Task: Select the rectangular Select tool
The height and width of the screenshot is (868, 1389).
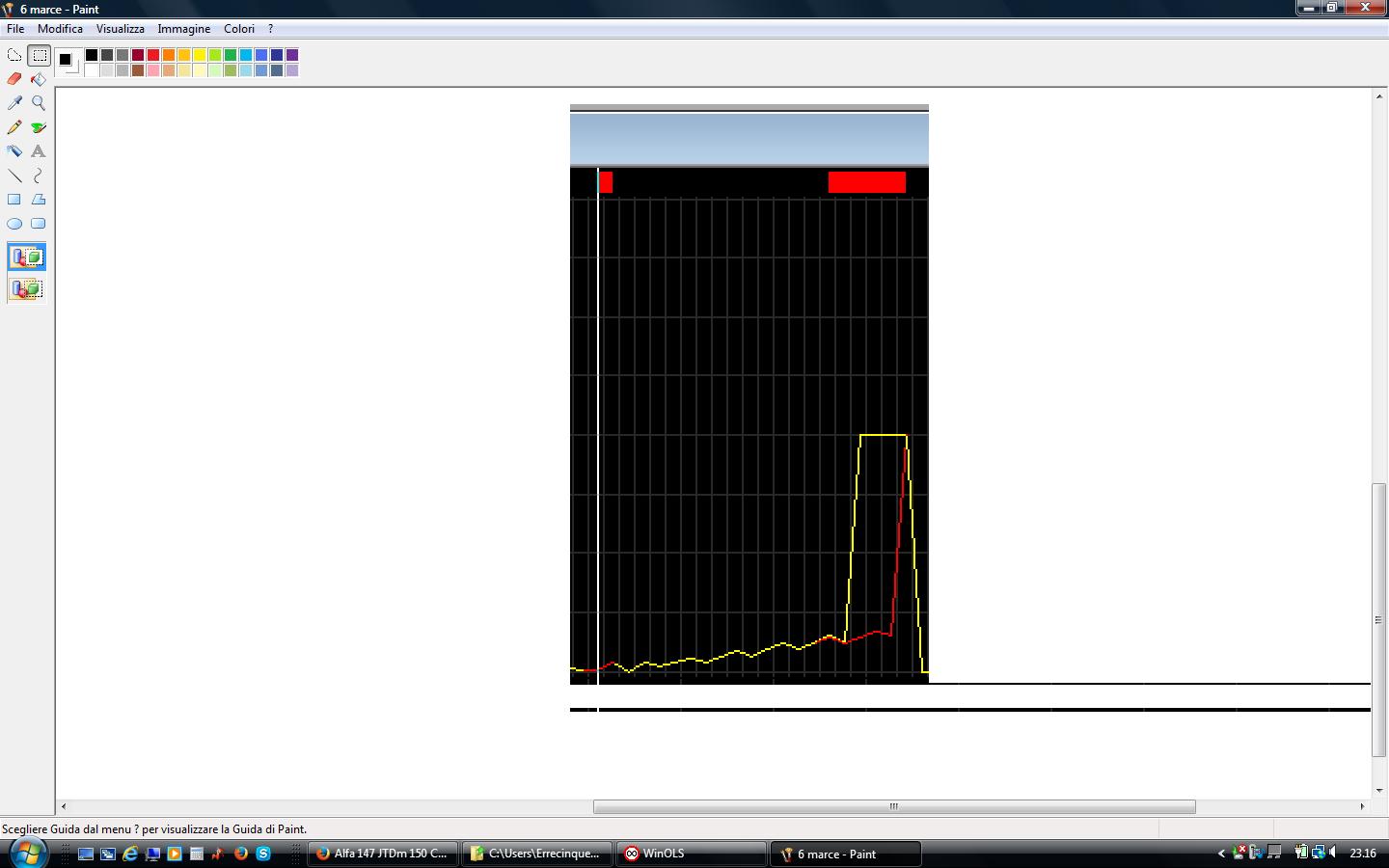Action: pos(39,55)
